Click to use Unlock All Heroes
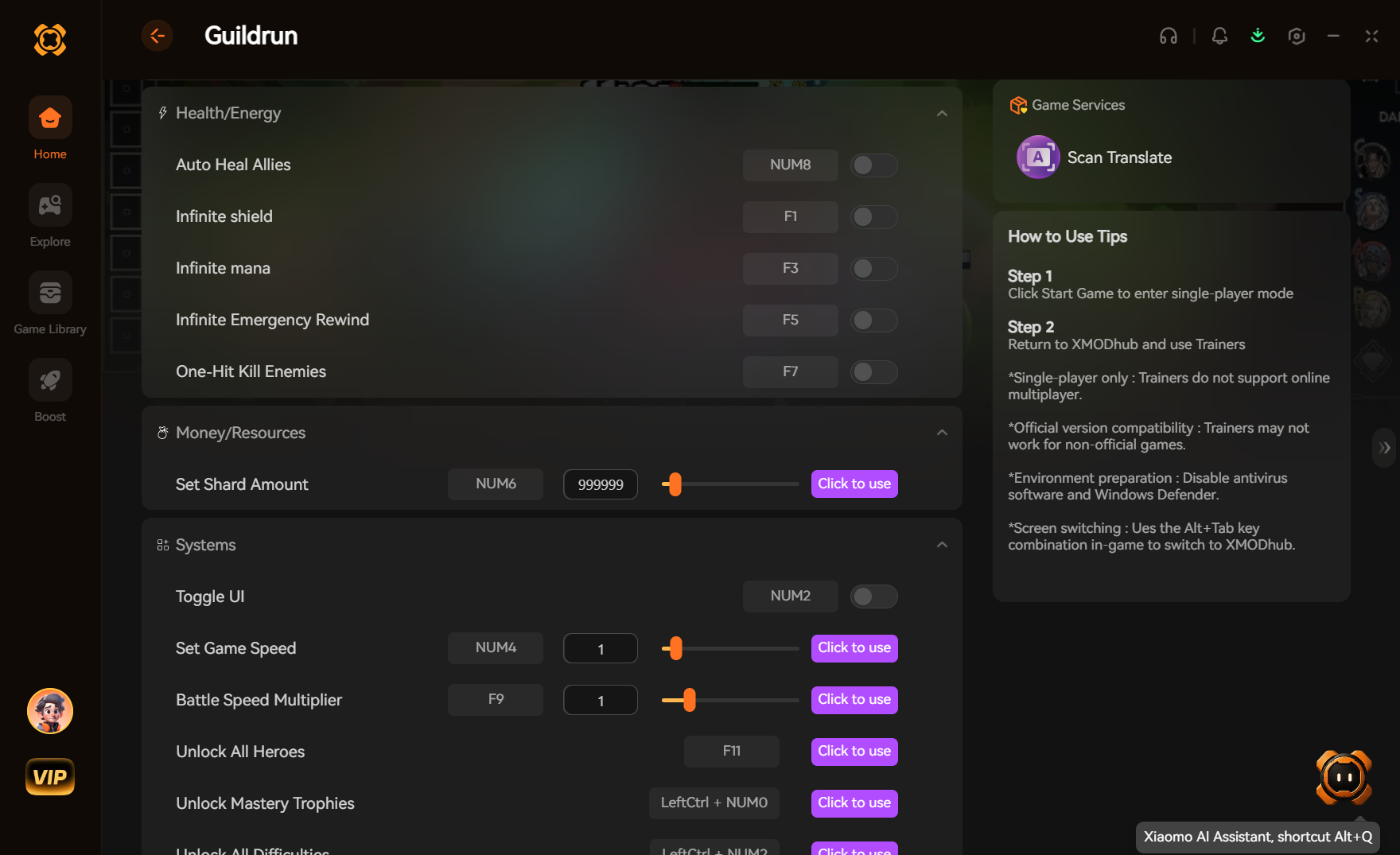 click(854, 752)
